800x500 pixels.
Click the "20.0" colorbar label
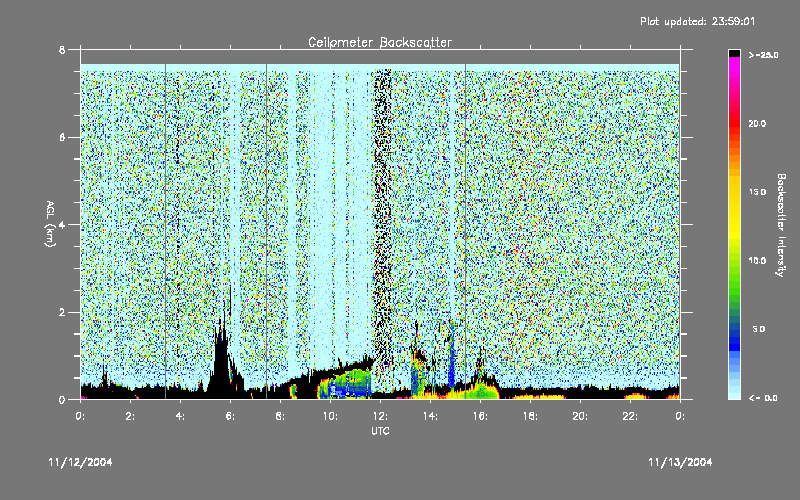tap(757, 123)
